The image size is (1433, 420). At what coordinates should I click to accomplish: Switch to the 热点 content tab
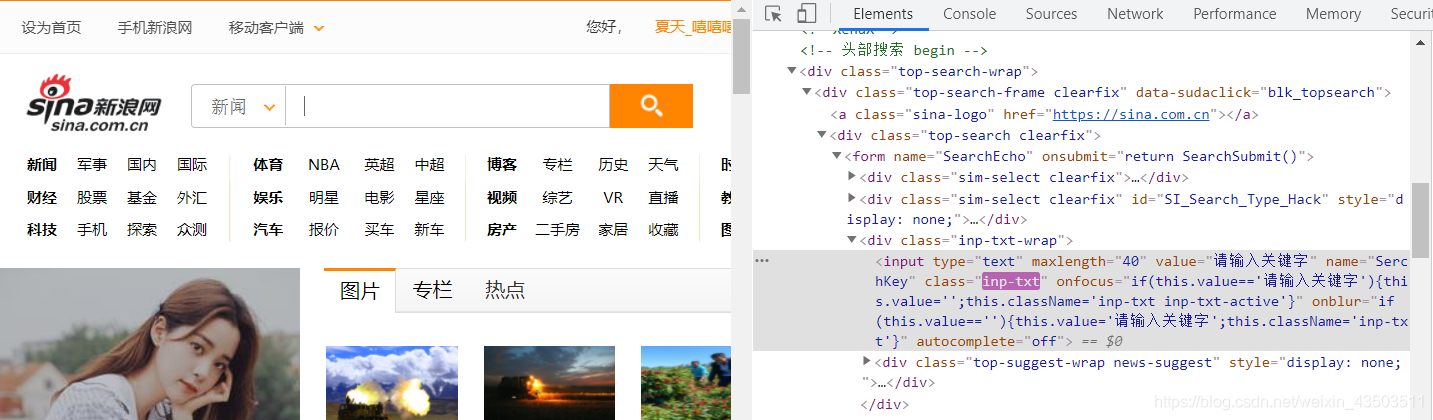tap(505, 291)
